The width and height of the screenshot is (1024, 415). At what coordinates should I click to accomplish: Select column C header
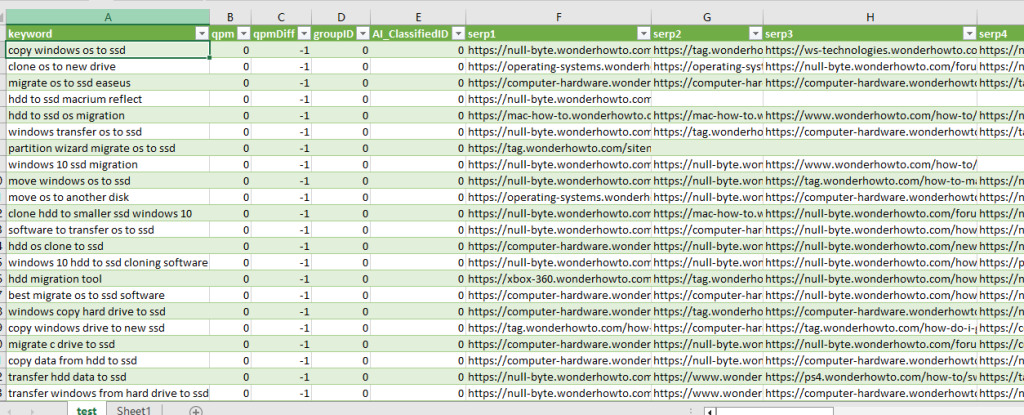pyautogui.click(x=281, y=17)
